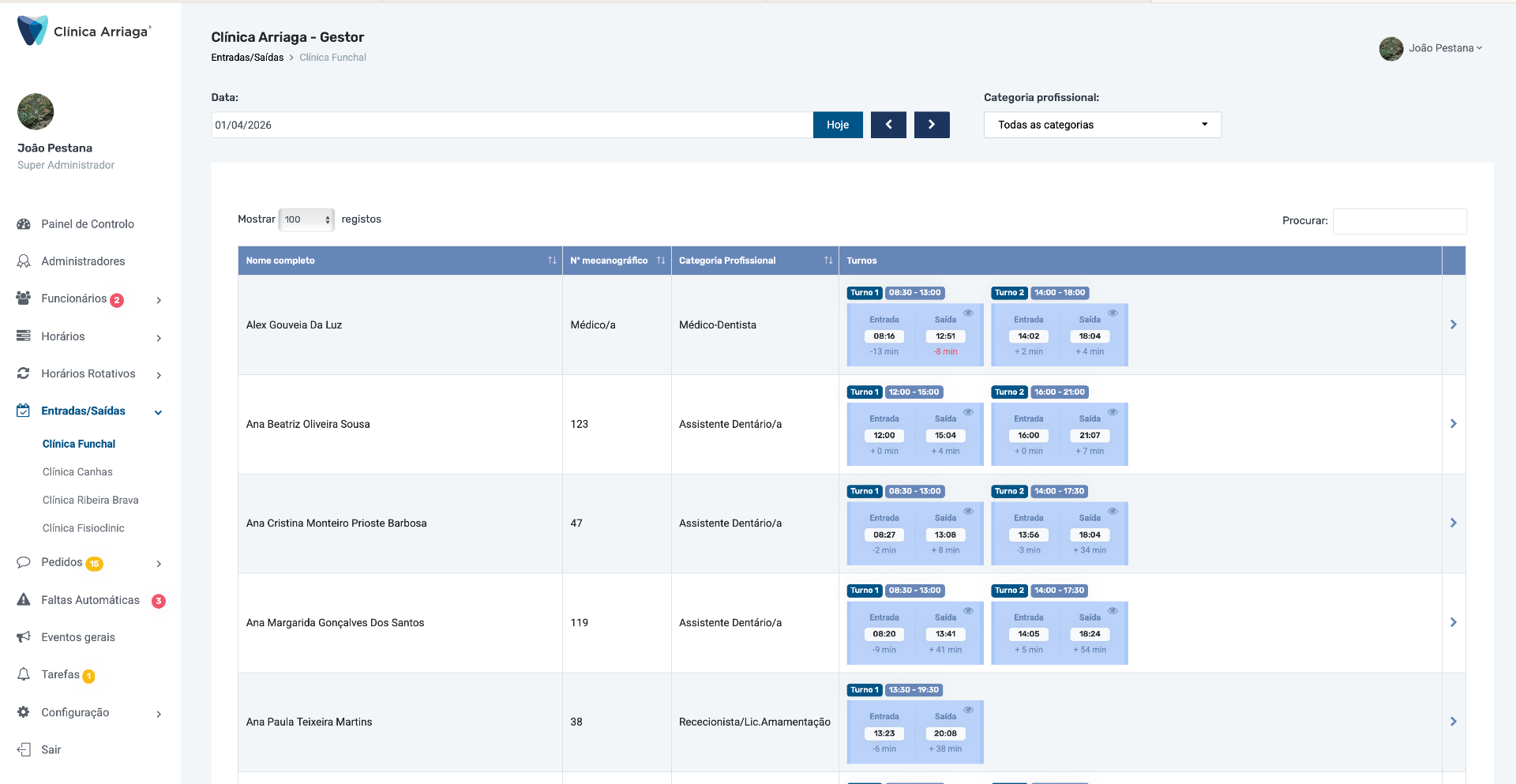Click the Funcionários people icon
The height and width of the screenshot is (784, 1516).
click(x=24, y=298)
